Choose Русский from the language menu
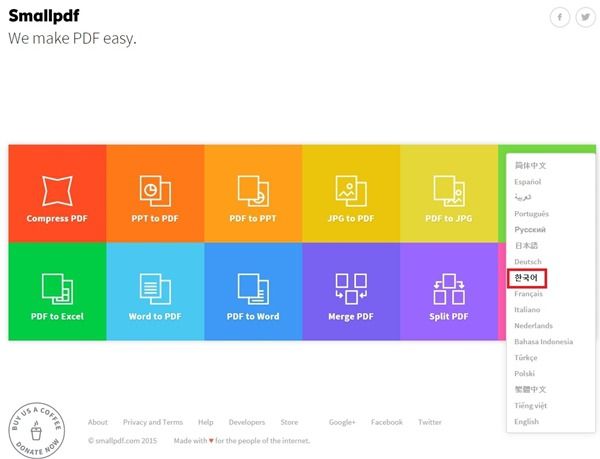 530,230
